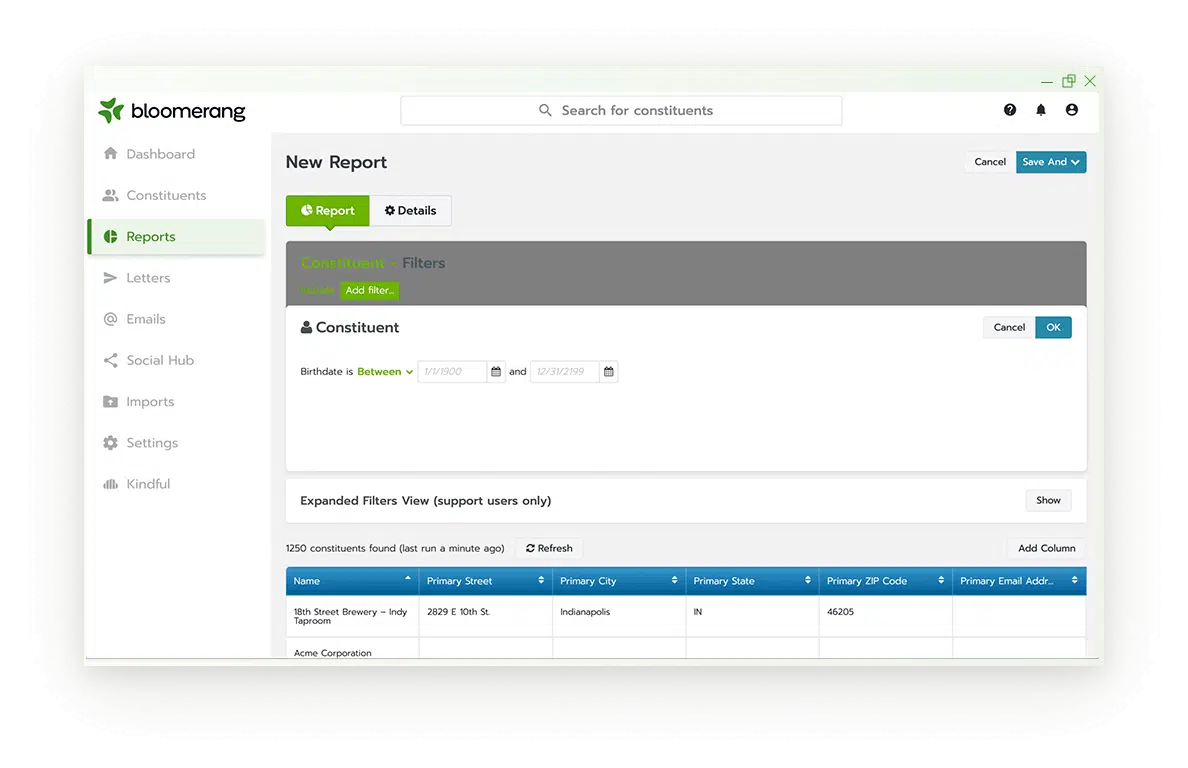The image size is (1188, 768).
Task: Expand the Save And dropdown button
Action: click(1051, 162)
